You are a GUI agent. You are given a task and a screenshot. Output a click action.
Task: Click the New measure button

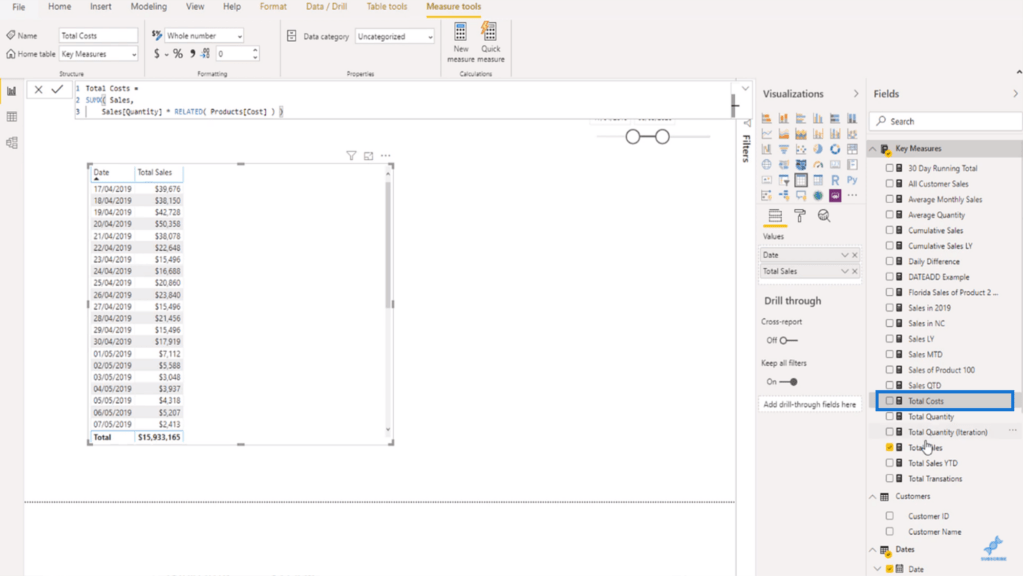pyautogui.click(x=460, y=42)
